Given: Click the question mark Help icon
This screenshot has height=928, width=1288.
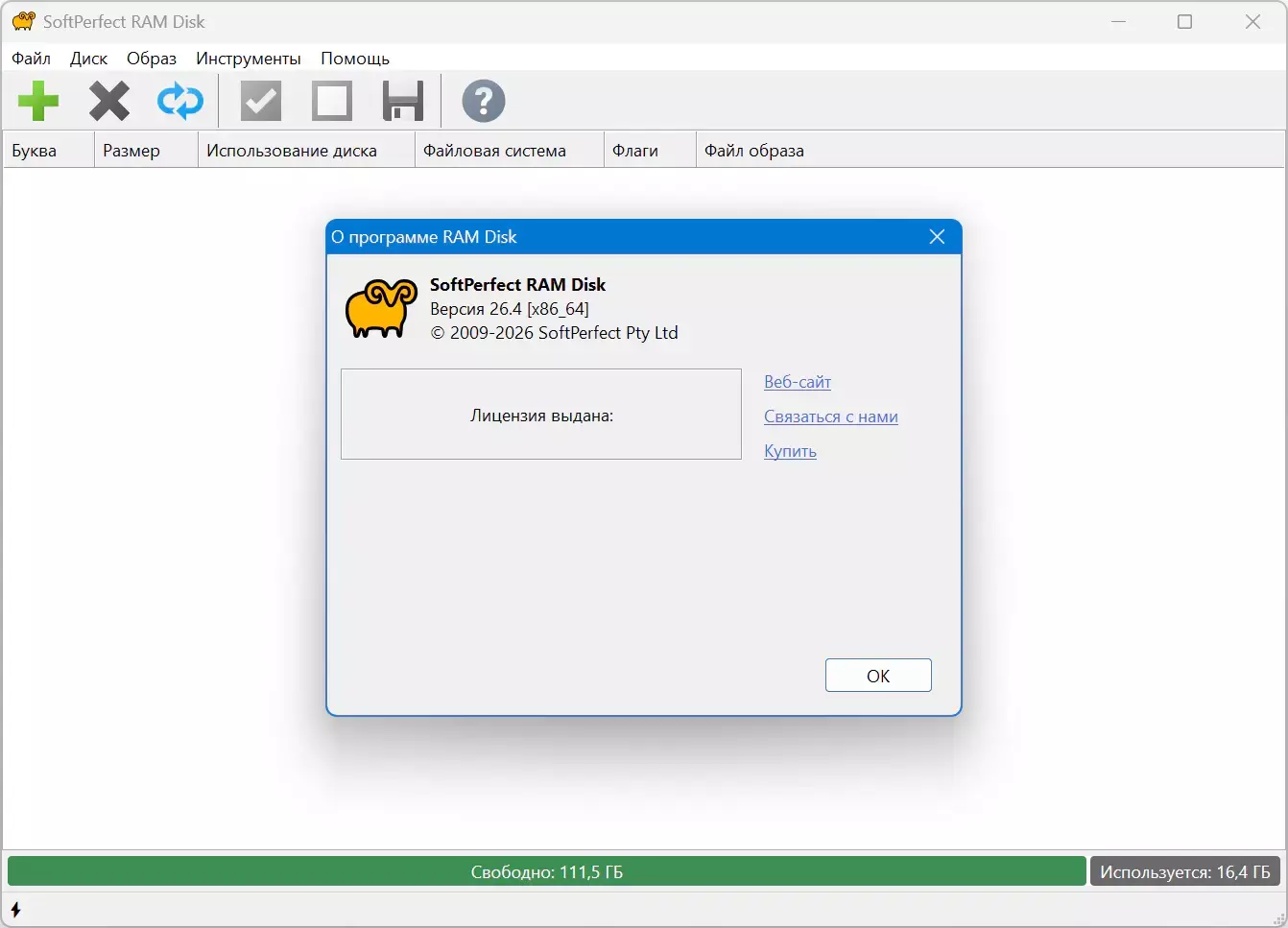Looking at the screenshot, I should (x=483, y=101).
